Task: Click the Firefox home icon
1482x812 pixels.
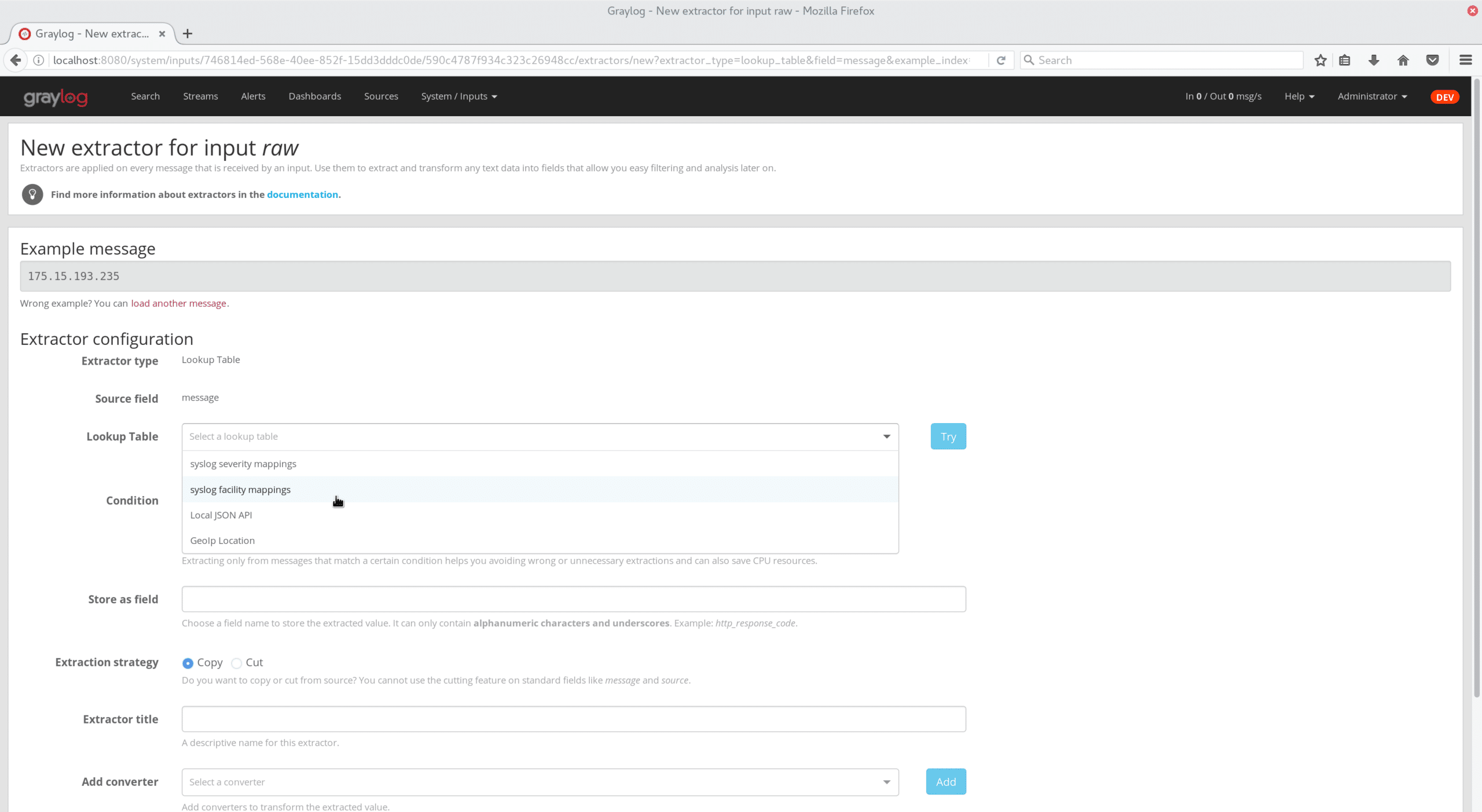Action: 1403,60
